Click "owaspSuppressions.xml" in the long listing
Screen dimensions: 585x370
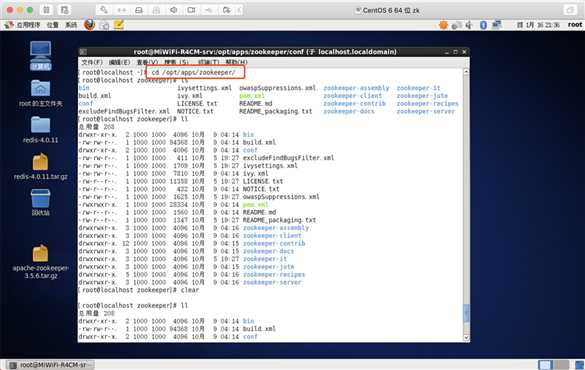(x=281, y=197)
